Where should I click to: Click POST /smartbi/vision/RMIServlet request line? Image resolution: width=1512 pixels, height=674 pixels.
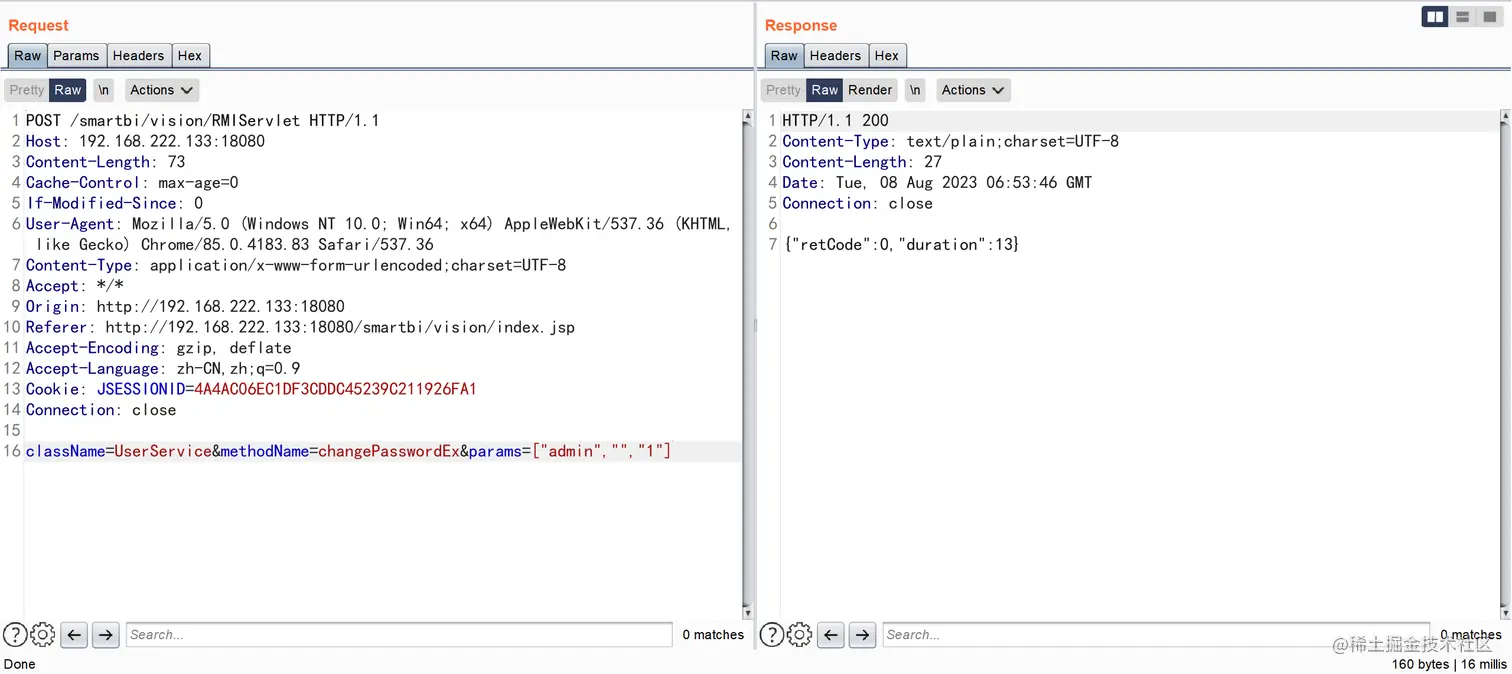203,120
